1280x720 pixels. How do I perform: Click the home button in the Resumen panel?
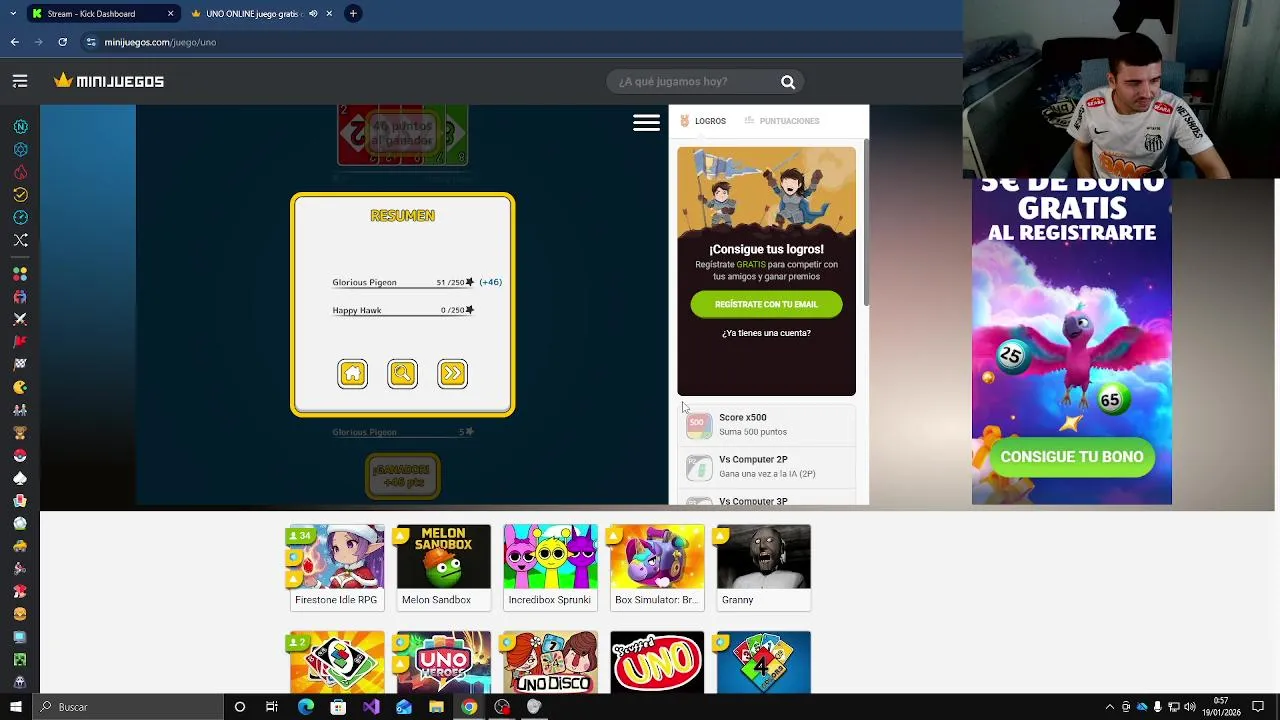click(x=352, y=373)
